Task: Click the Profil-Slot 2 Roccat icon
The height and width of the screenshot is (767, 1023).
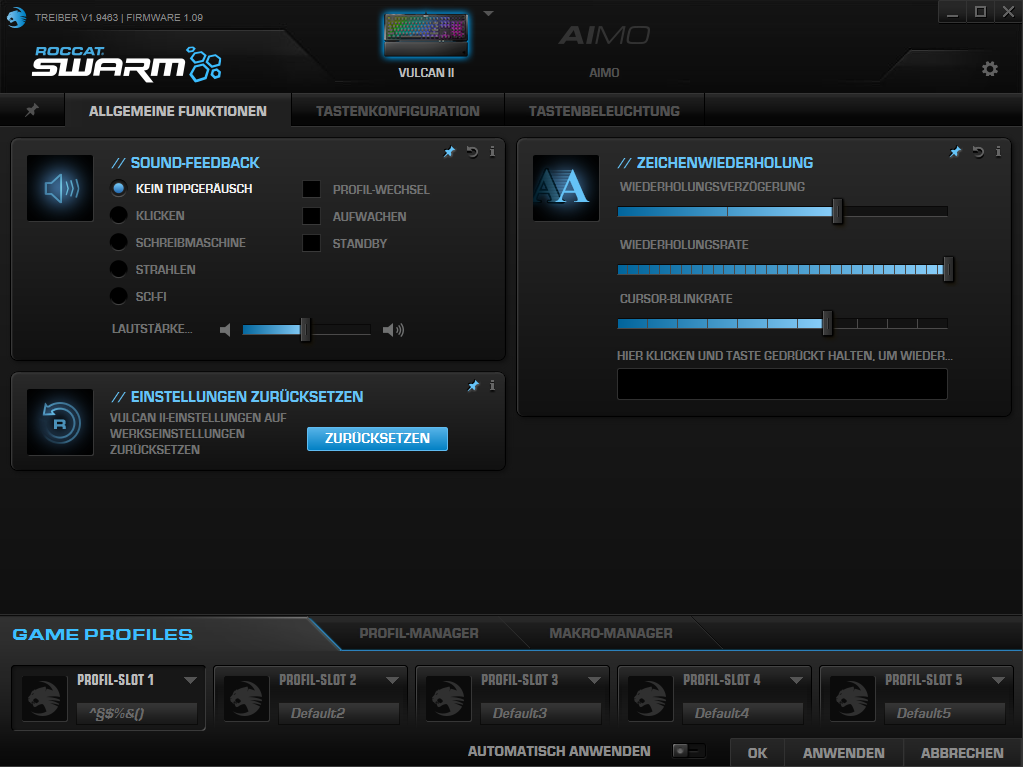Action: coord(247,698)
